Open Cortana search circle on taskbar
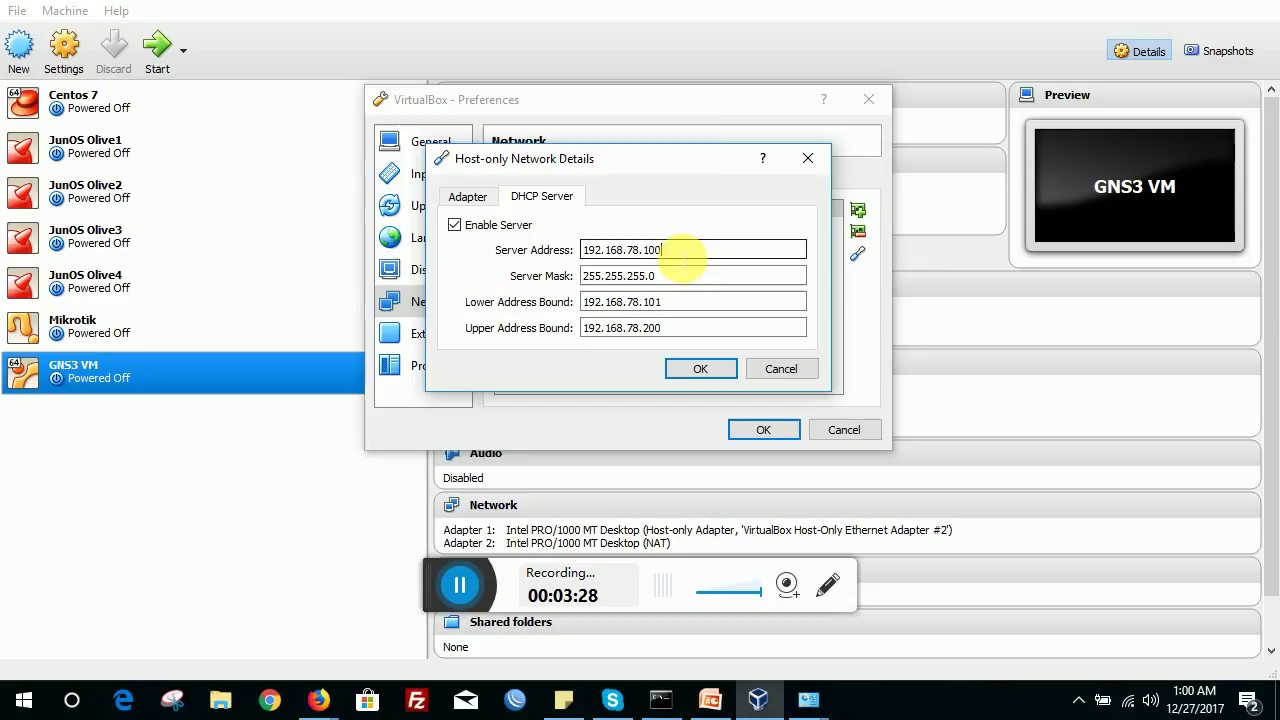 click(72, 700)
